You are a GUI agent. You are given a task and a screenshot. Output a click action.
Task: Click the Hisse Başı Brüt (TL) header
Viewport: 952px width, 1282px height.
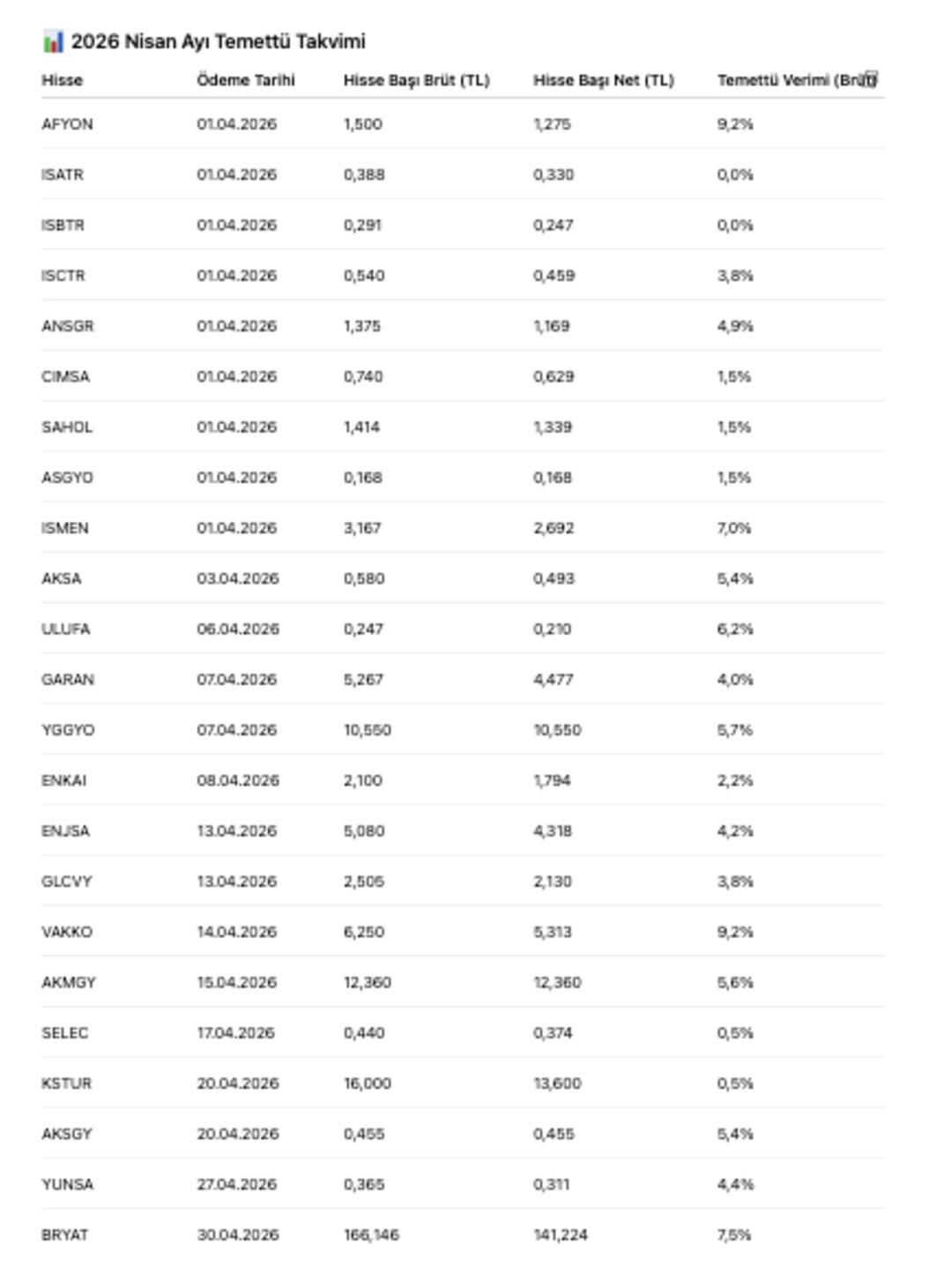[416, 80]
